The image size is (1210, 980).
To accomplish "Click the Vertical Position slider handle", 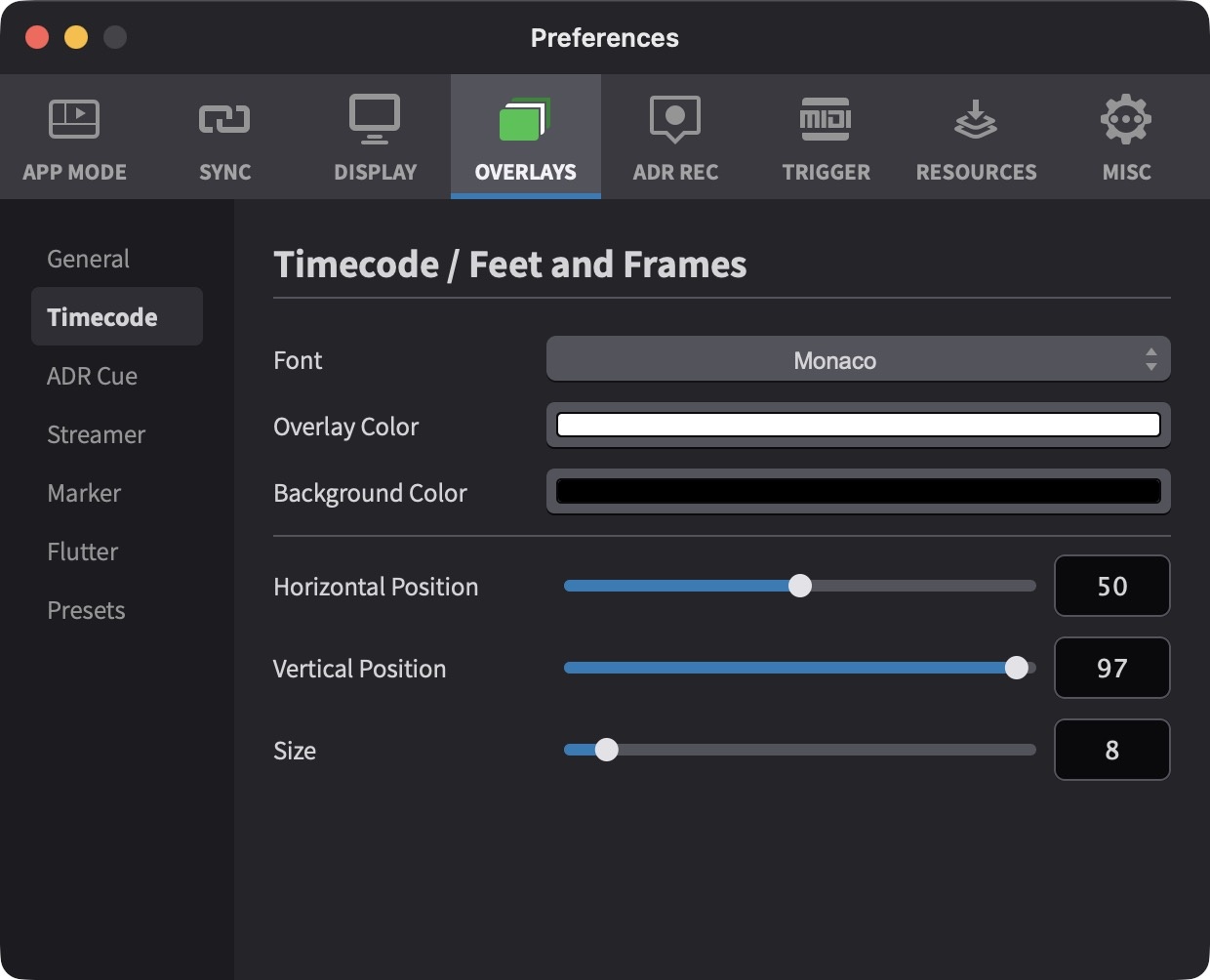I will pos(1017,668).
